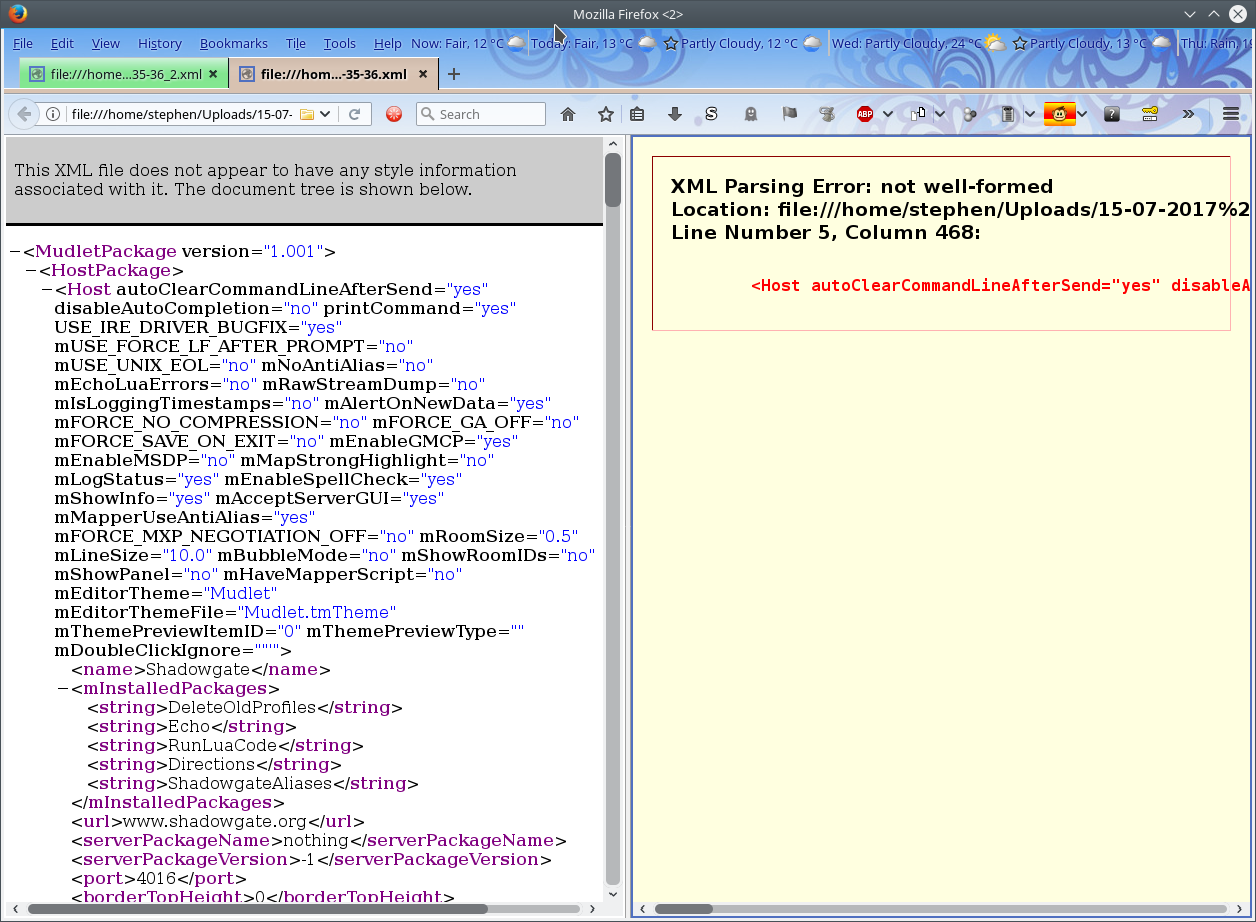Open the Edit menu
The height and width of the screenshot is (922, 1256).
point(62,43)
